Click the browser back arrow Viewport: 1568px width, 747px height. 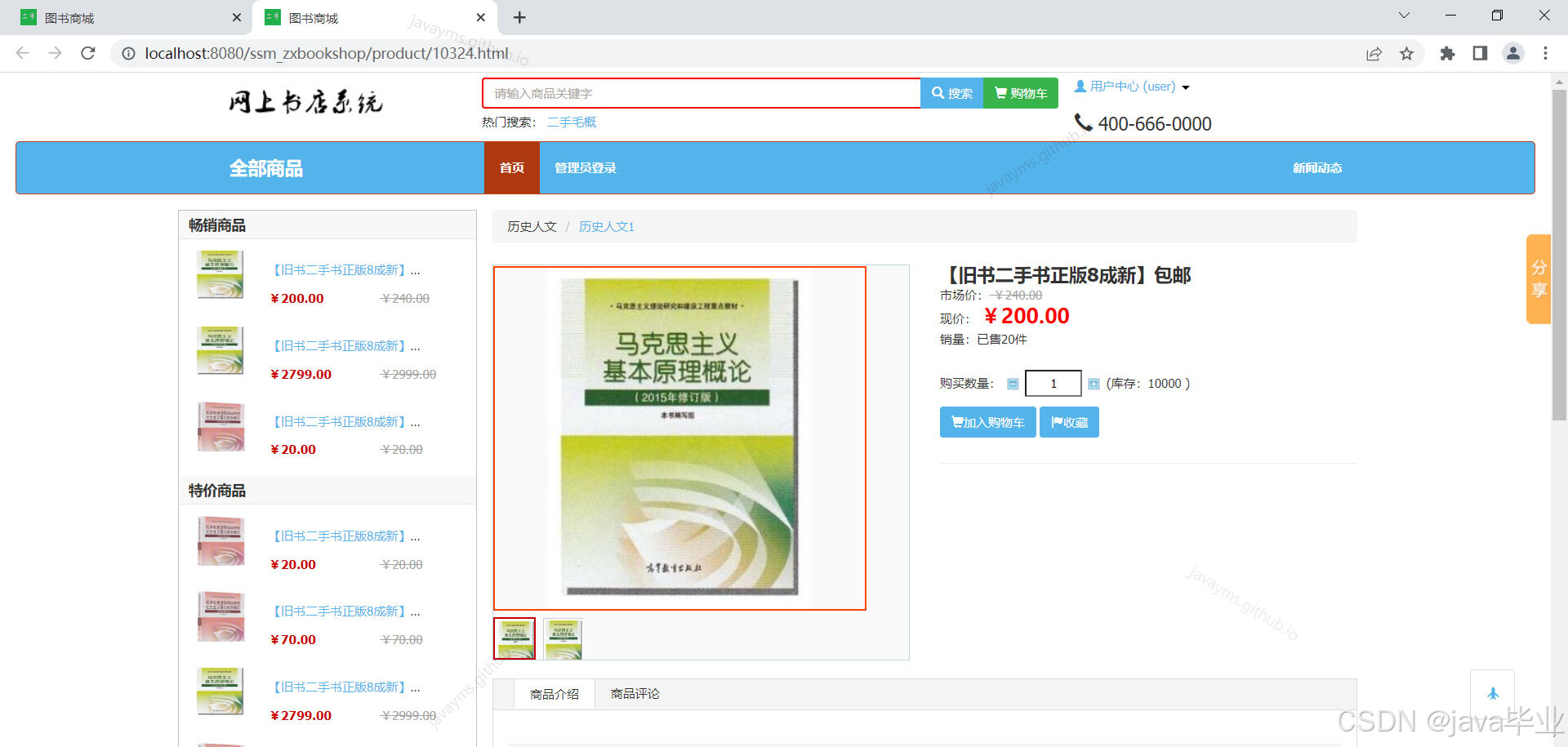point(22,53)
